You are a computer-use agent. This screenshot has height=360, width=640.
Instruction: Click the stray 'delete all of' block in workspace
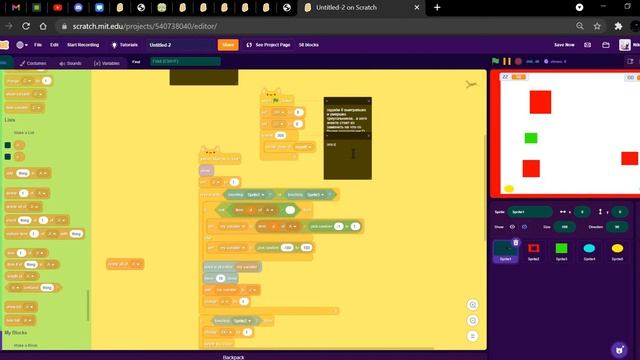click(124, 264)
